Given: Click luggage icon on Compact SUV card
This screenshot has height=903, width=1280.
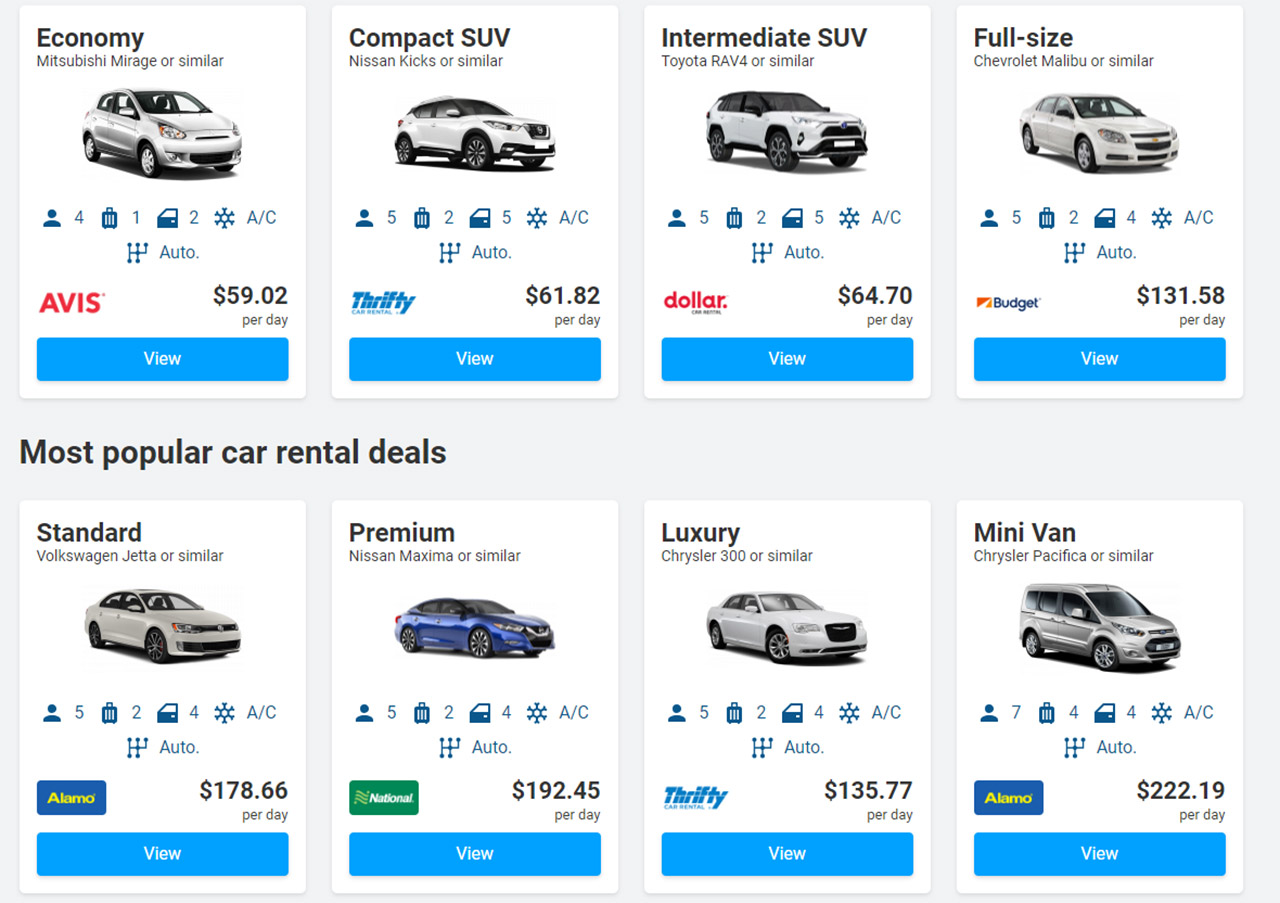Looking at the screenshot, I should click(x=422, y=218).
